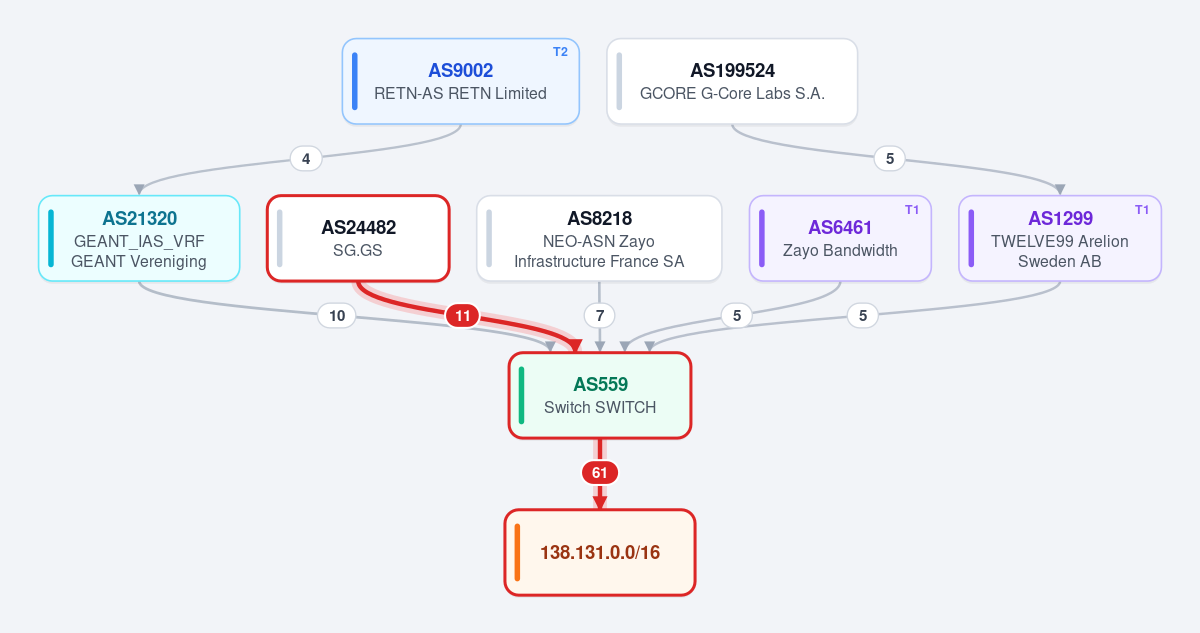Select the AS8218 NEO-ASN Zayo node
This screenshot has height=633, width=1200.
599,238
